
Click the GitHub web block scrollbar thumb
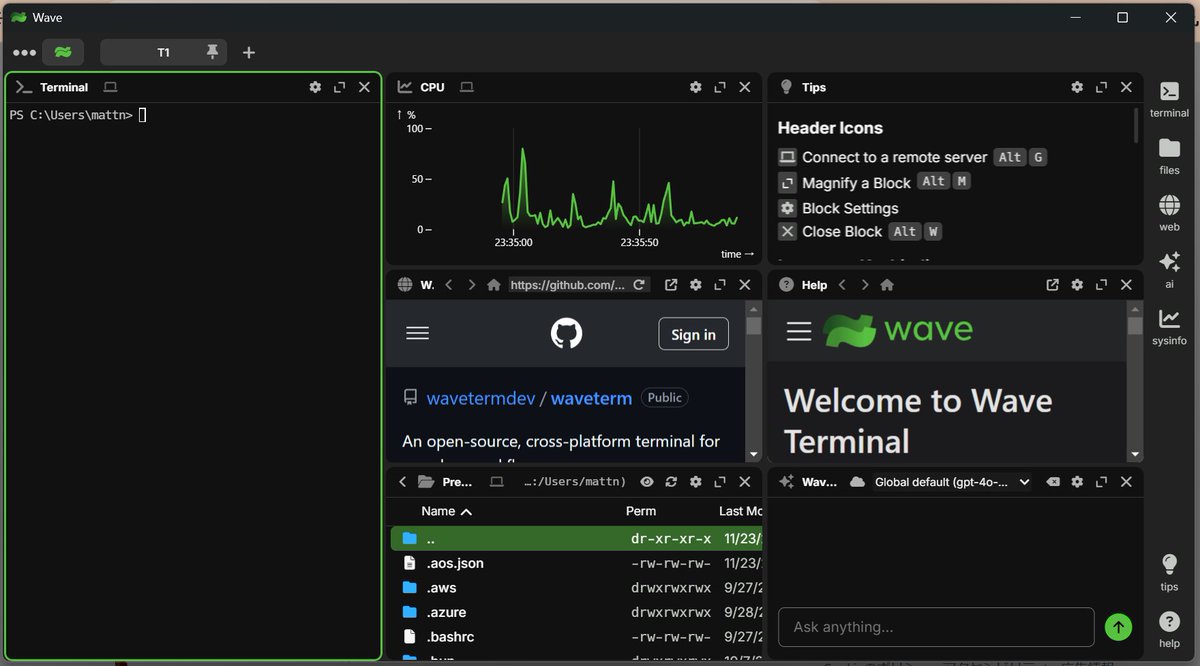pos(754,326)
